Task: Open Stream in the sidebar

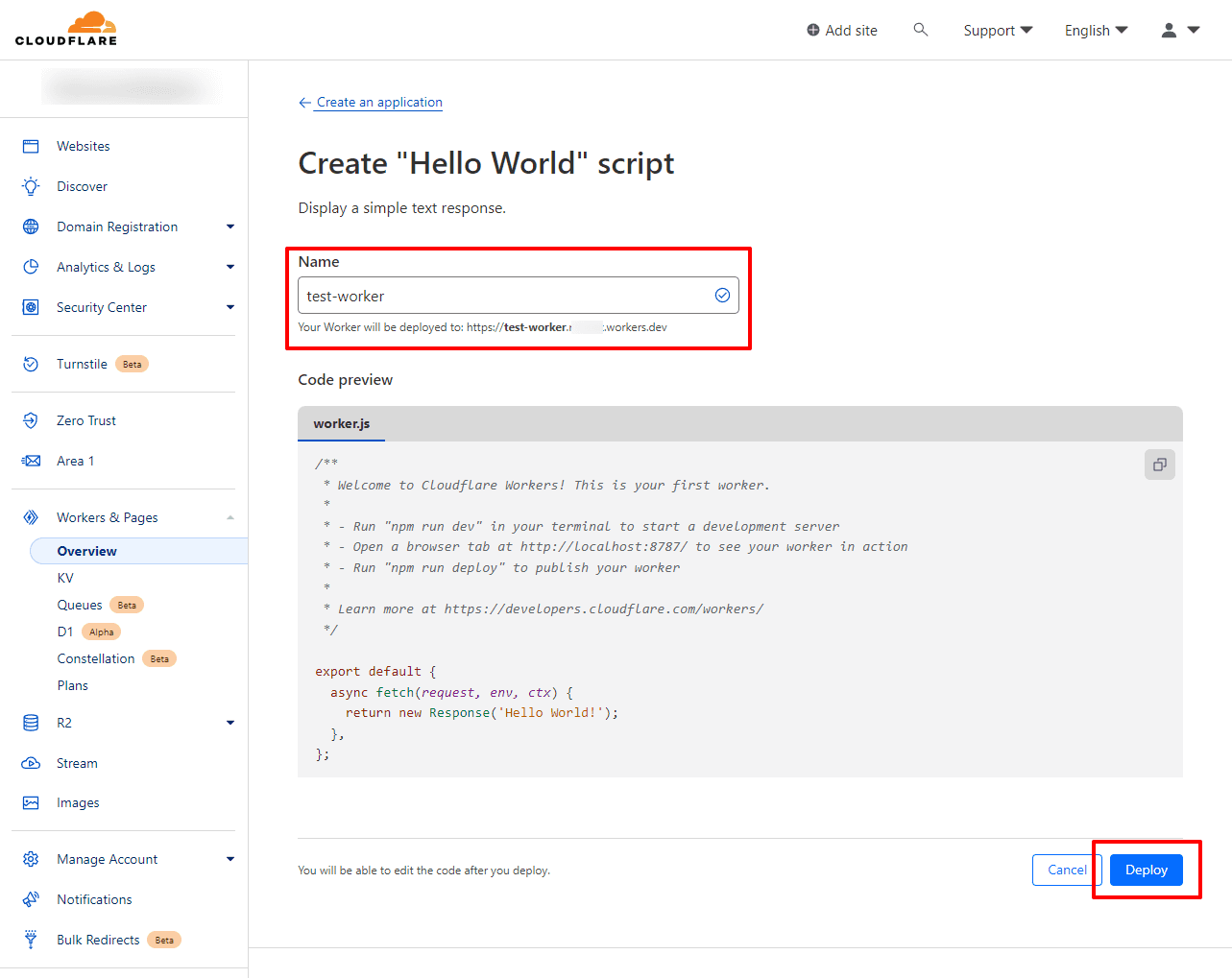Action: [77, 763]
